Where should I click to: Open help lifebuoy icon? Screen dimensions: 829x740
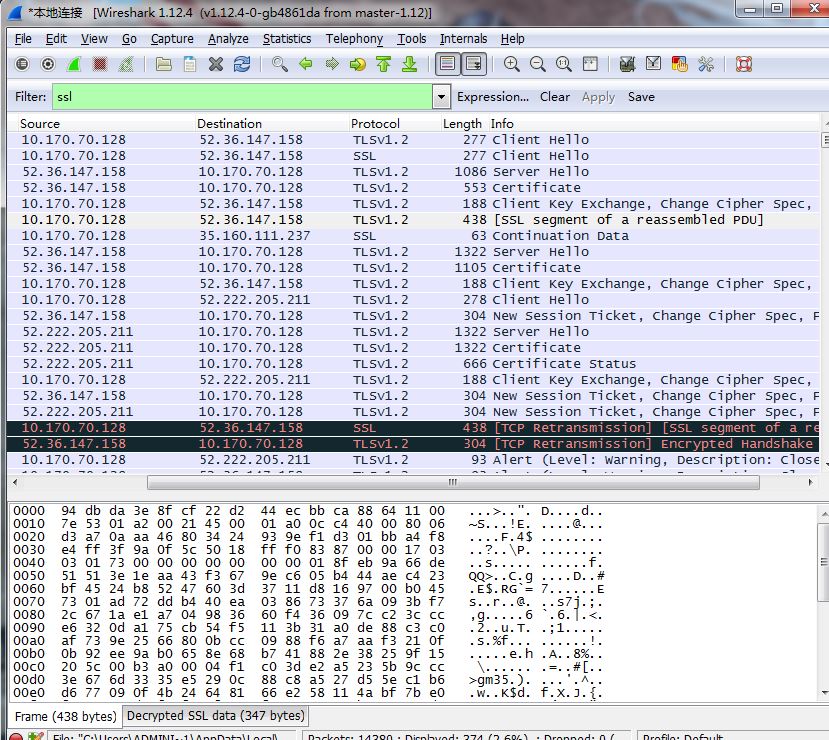click(x=744, y=64)
